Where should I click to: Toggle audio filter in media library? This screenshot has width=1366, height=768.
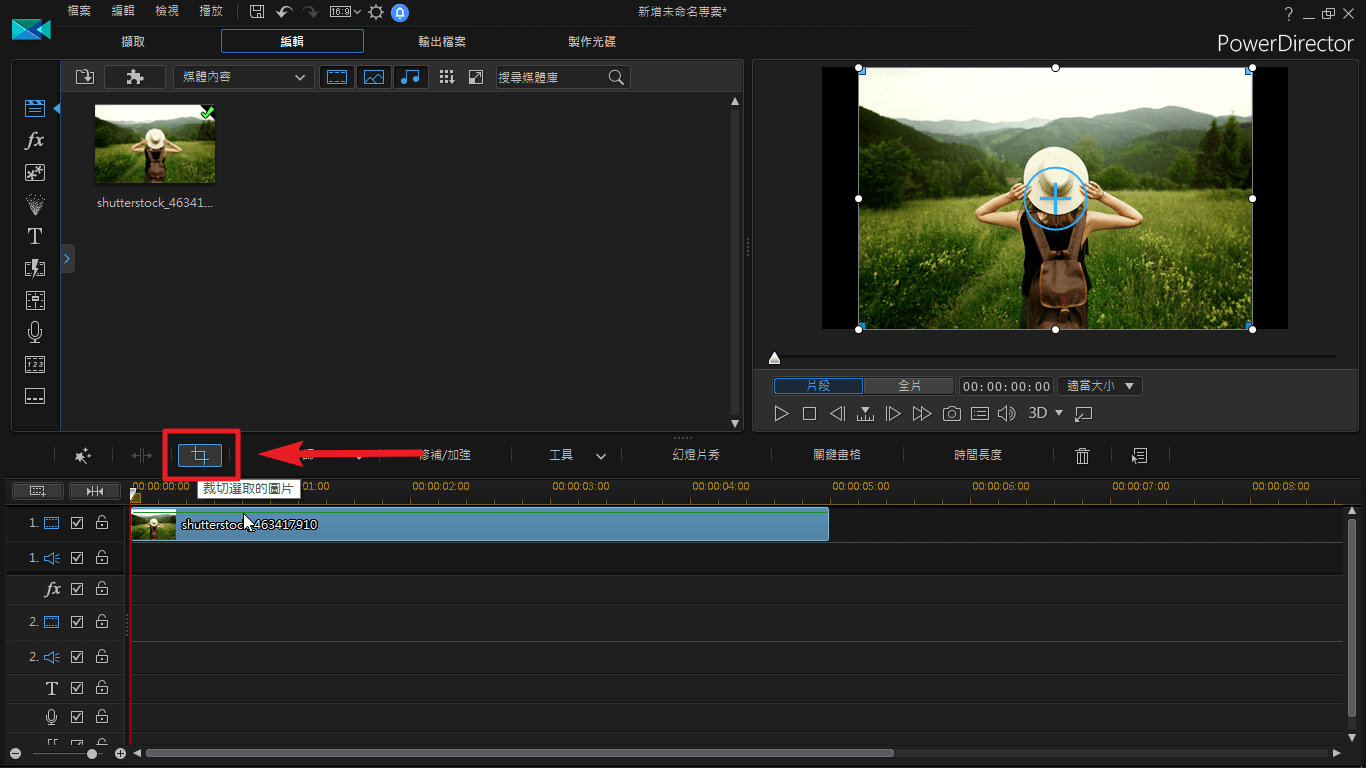[411, 77]
